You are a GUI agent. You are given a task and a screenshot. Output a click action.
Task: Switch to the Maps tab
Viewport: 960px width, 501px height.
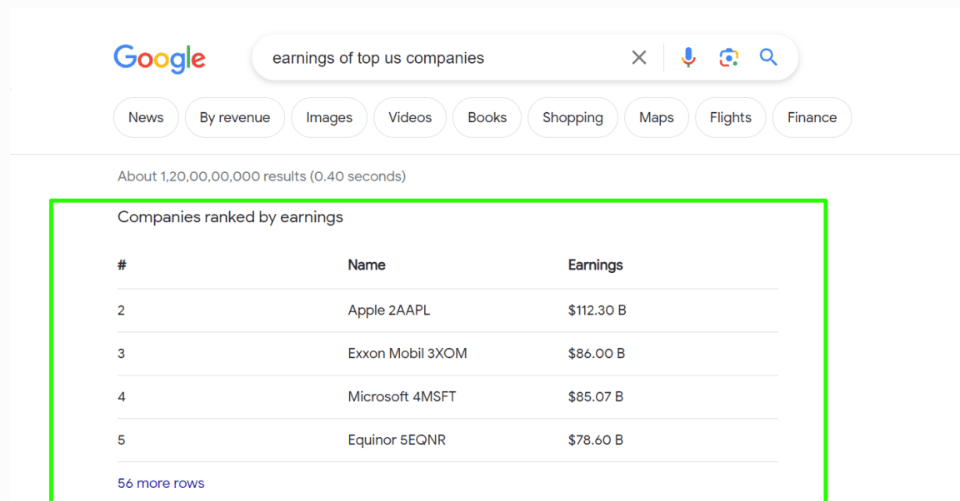tap(656, 118)
